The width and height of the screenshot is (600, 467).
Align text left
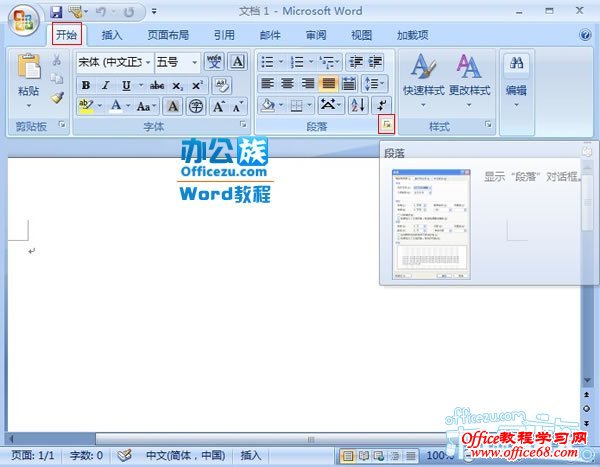tap(267, 83)
